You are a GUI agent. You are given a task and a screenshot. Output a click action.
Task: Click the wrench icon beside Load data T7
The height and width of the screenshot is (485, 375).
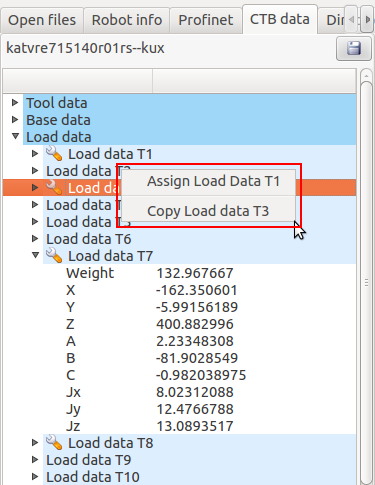pyautogui.click(x=54, y=255)
